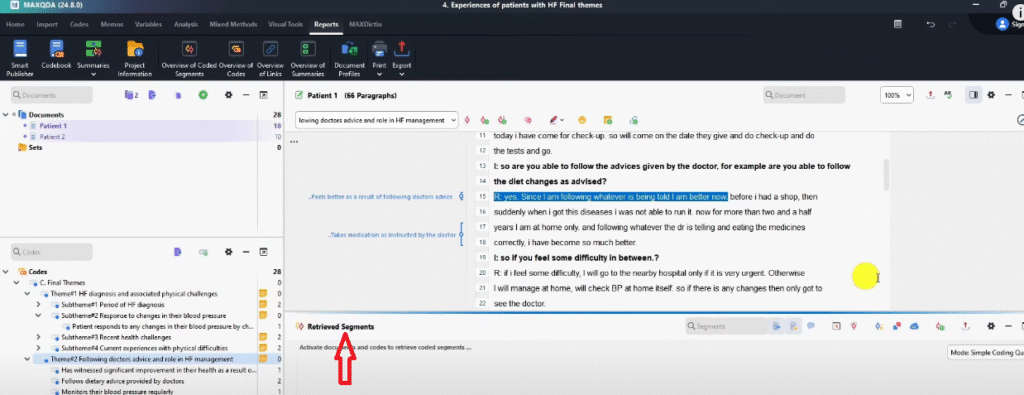This screenshot has height=395, width=1024.
Task: Collapse the Codes root node
Action: 5,272
